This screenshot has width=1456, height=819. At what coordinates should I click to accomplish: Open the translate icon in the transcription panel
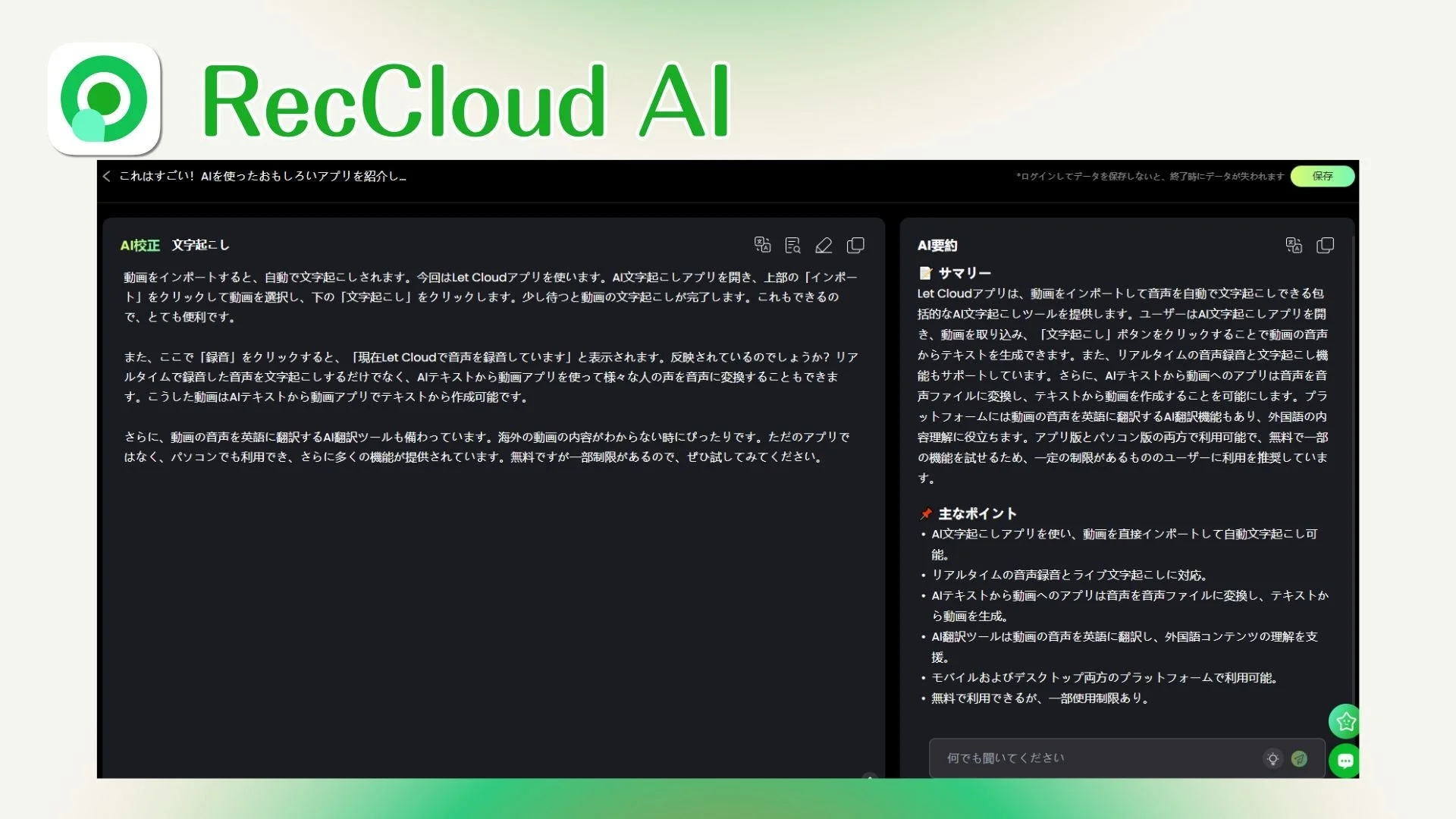(x=763, y=245)
